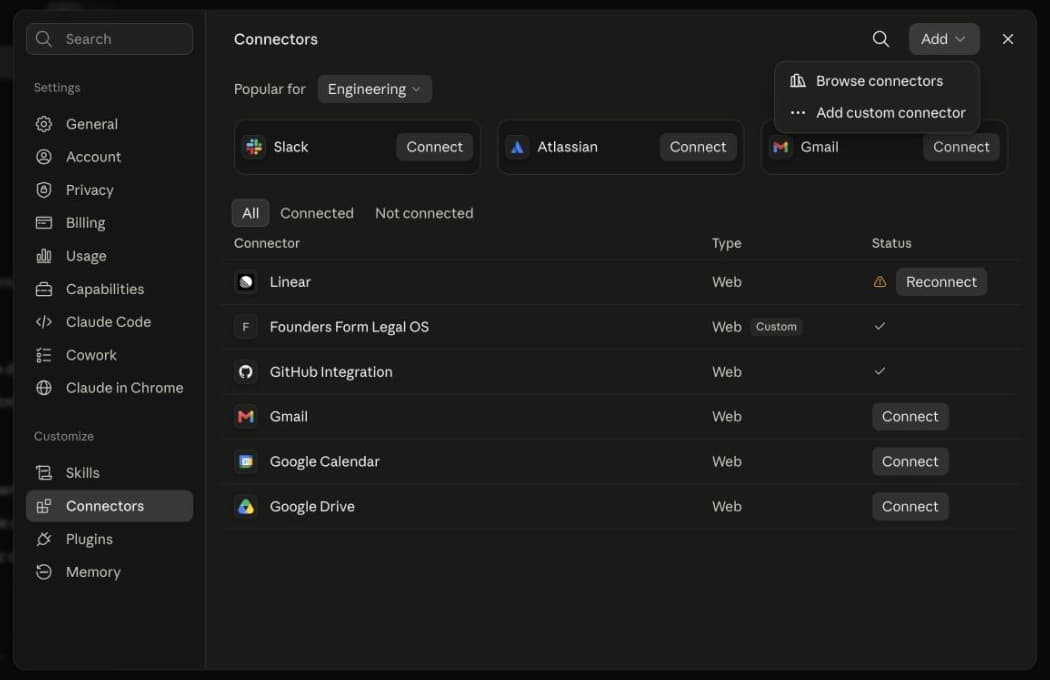Click the Privacy shield icon

tap(44, 190)
